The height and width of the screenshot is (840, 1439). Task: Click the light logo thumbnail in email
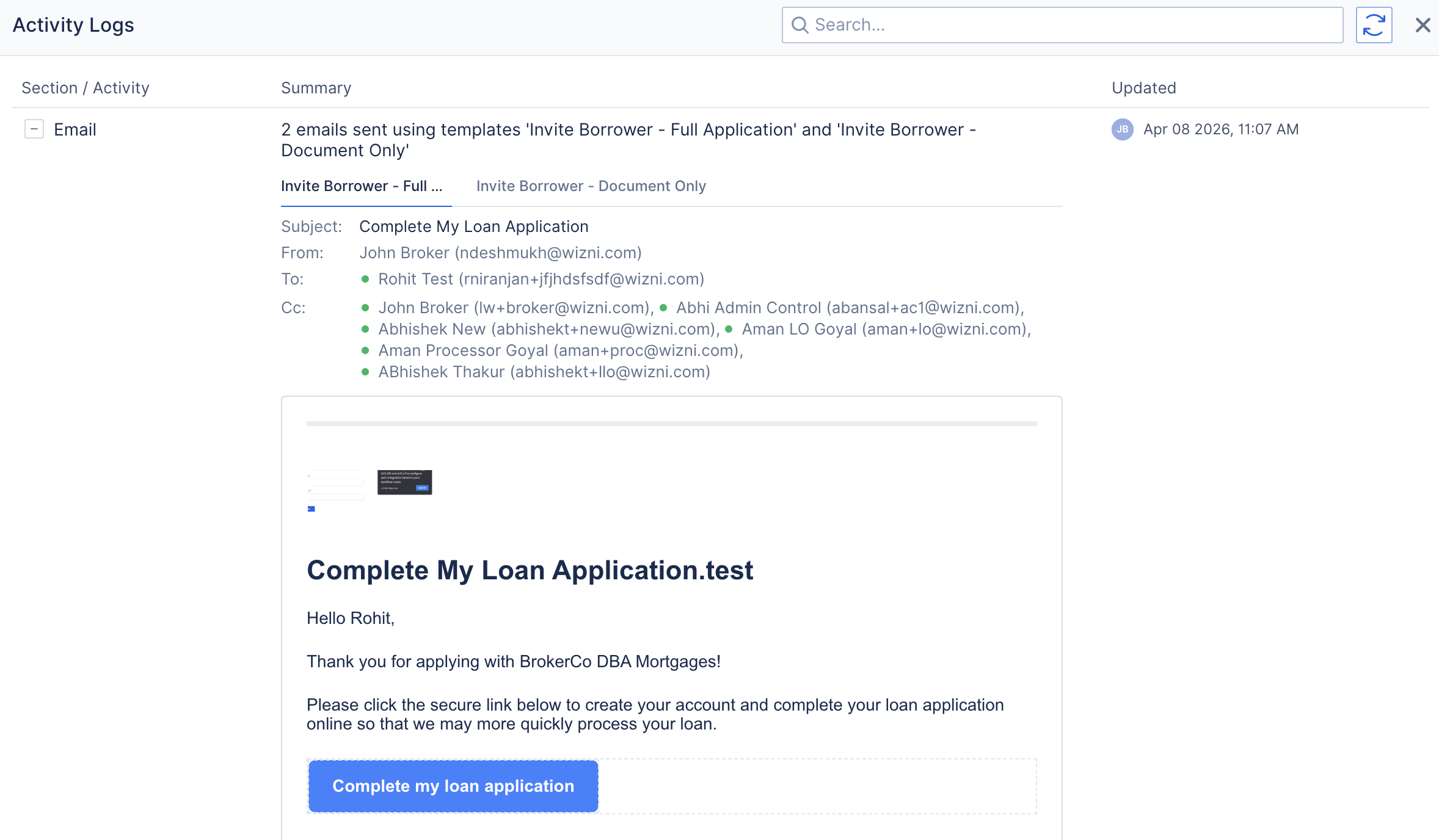[336, 487]
